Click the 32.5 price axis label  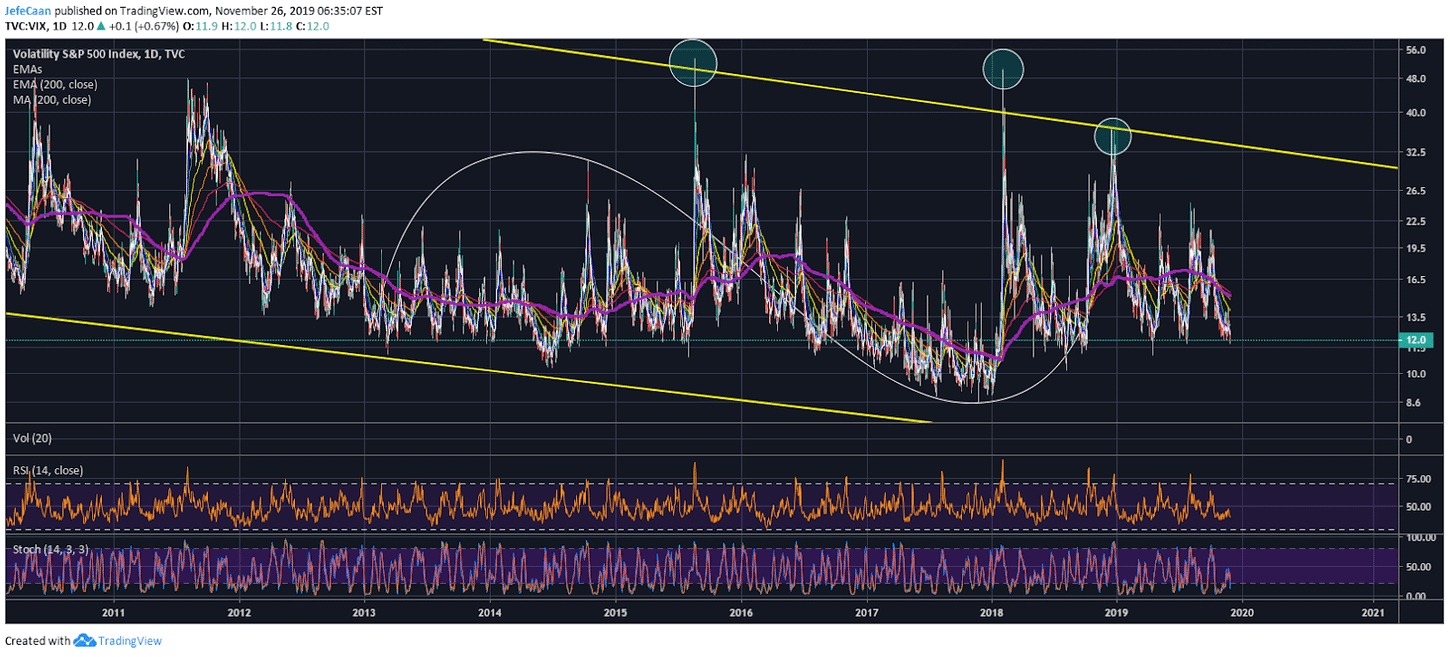(x=1415, y=153)
